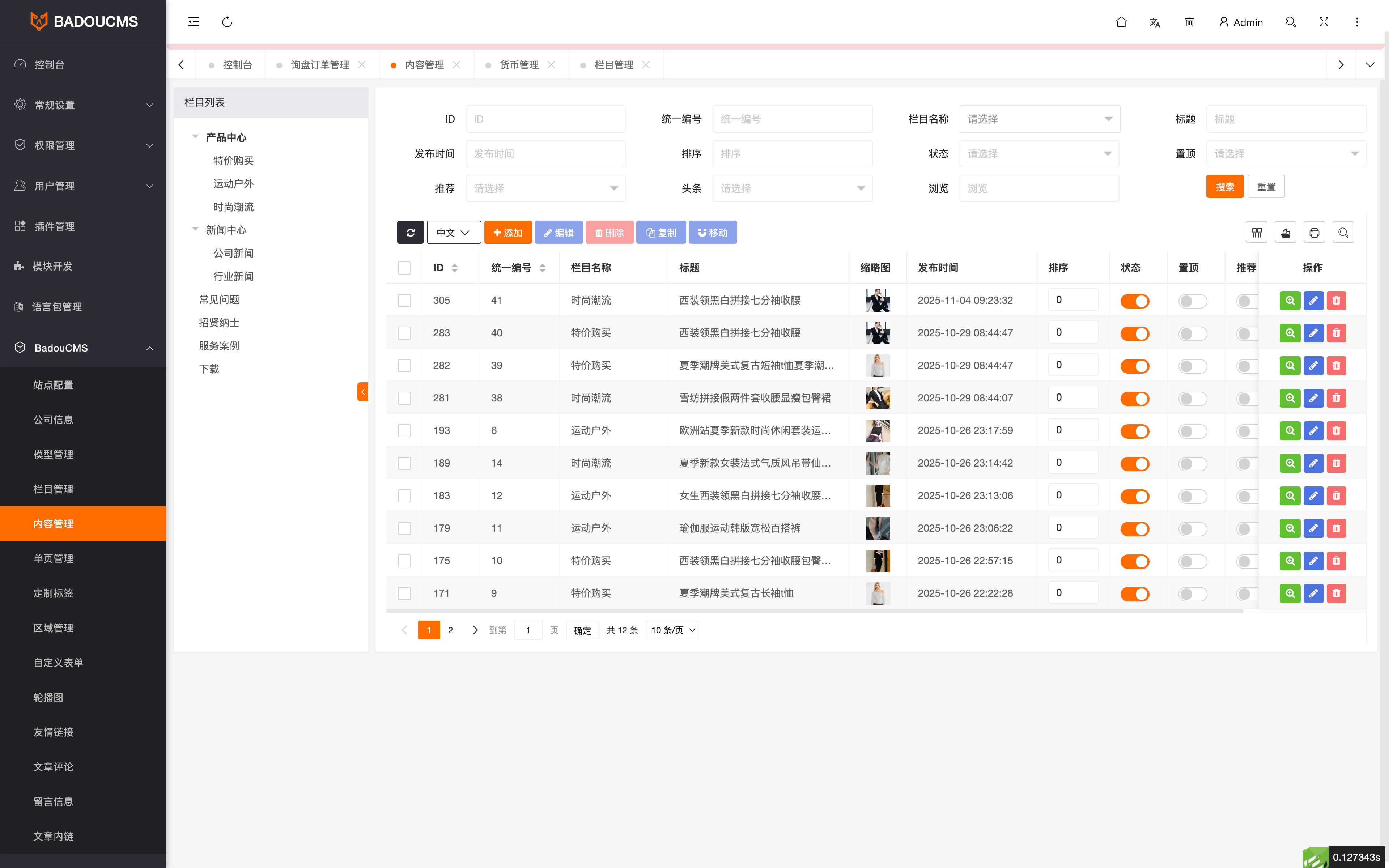Click the refresh page icon in top bar
This screenshot has width=1389, height=868.
227,22
